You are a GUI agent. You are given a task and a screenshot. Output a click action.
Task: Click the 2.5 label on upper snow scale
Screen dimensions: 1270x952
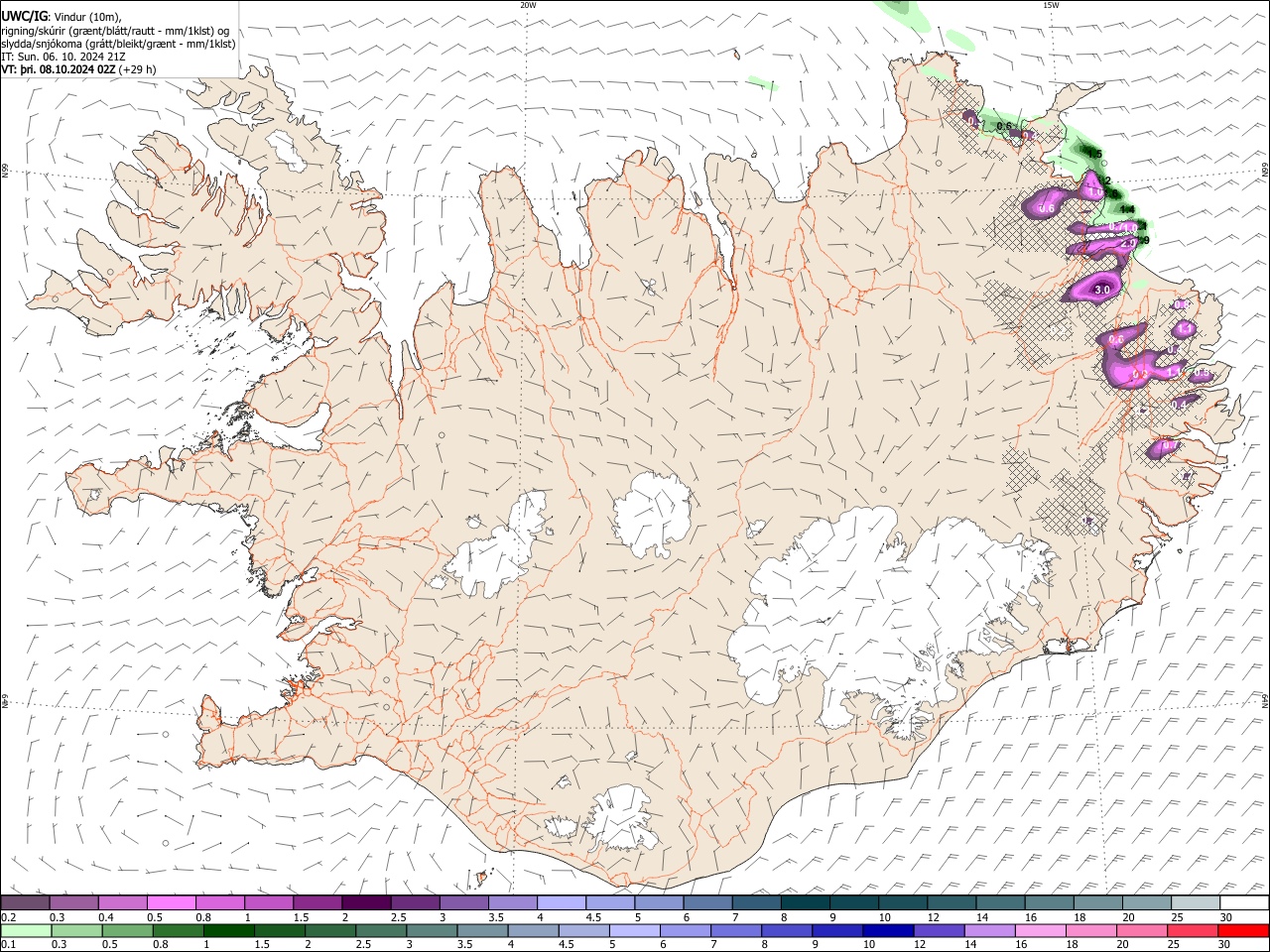(398, 917)
